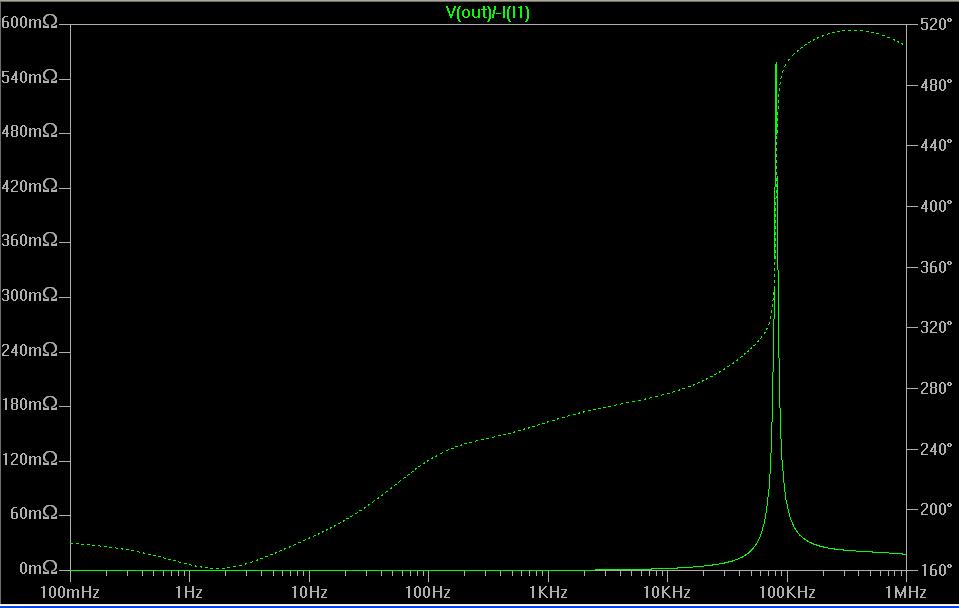
Task: Click the top of the solid resonance peak
Action: (x=776, y=64)
